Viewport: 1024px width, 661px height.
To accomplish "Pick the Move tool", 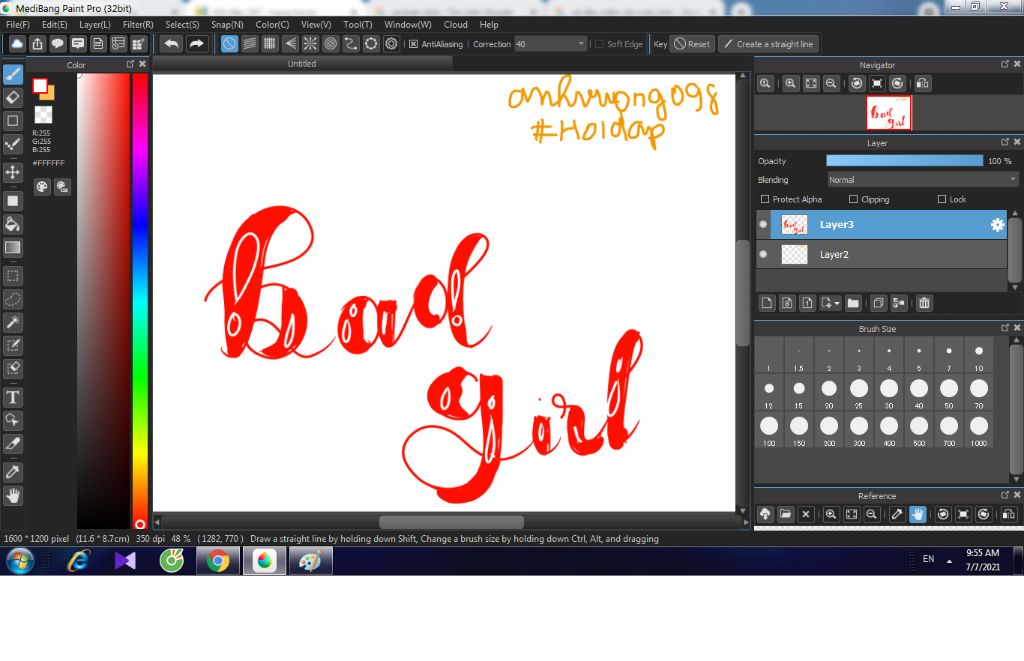I will (13, 172).
